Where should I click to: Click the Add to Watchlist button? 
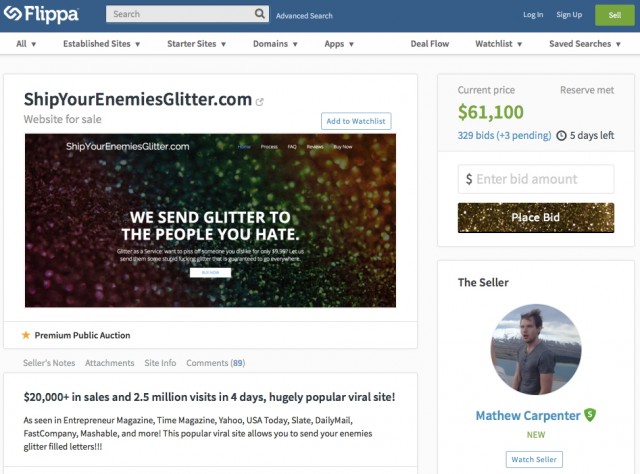[x=356, y=121]
